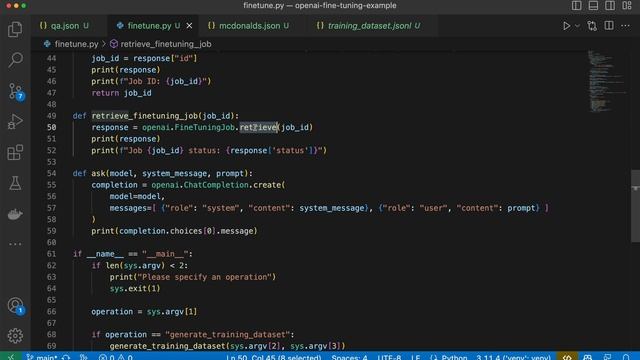The image size is (640, 360).
Task: Split the editor to the right
Action: point(609,26)
